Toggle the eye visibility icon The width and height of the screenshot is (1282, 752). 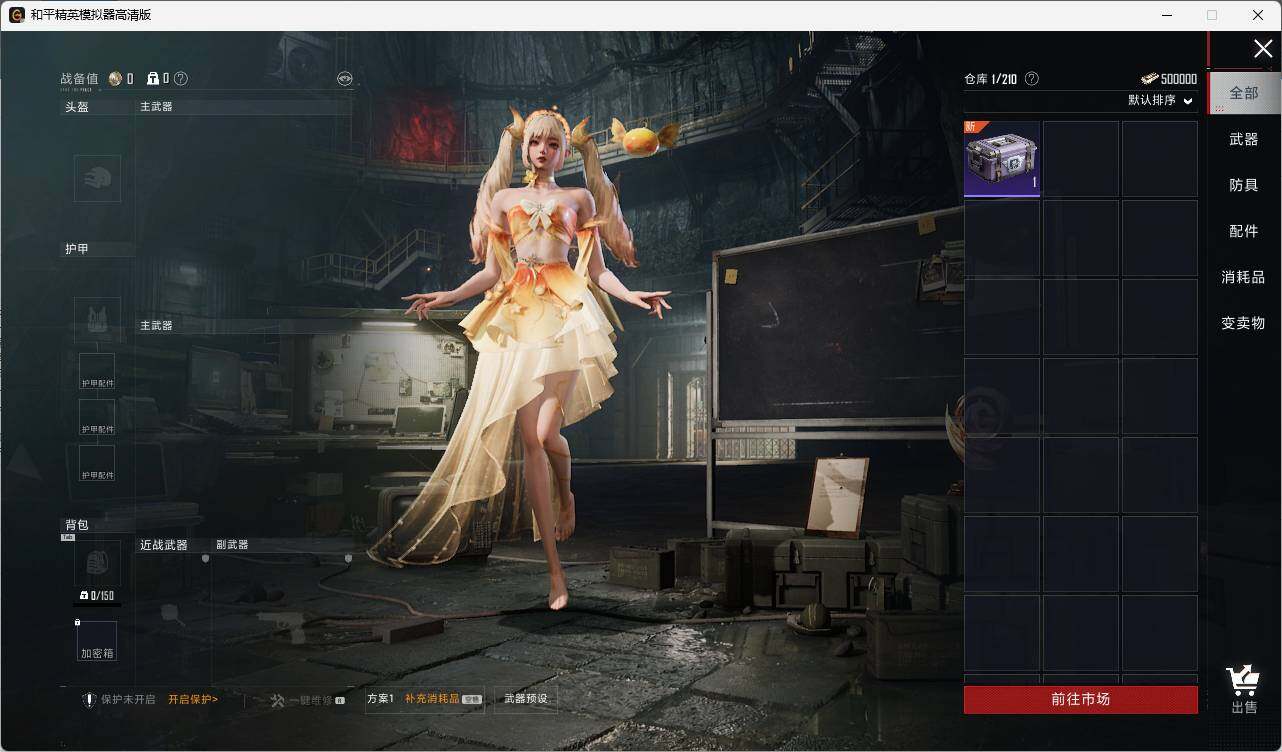[x=345, y=79]
